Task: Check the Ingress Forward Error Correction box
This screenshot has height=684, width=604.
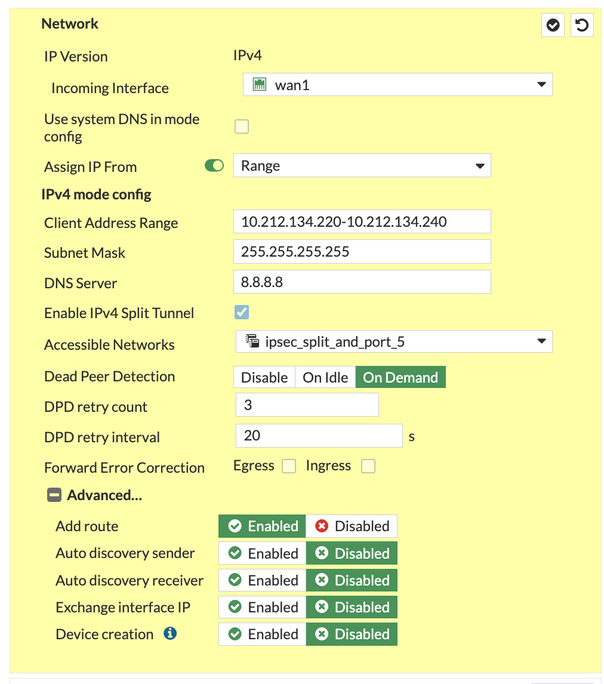Action: (x=368, y=466)
